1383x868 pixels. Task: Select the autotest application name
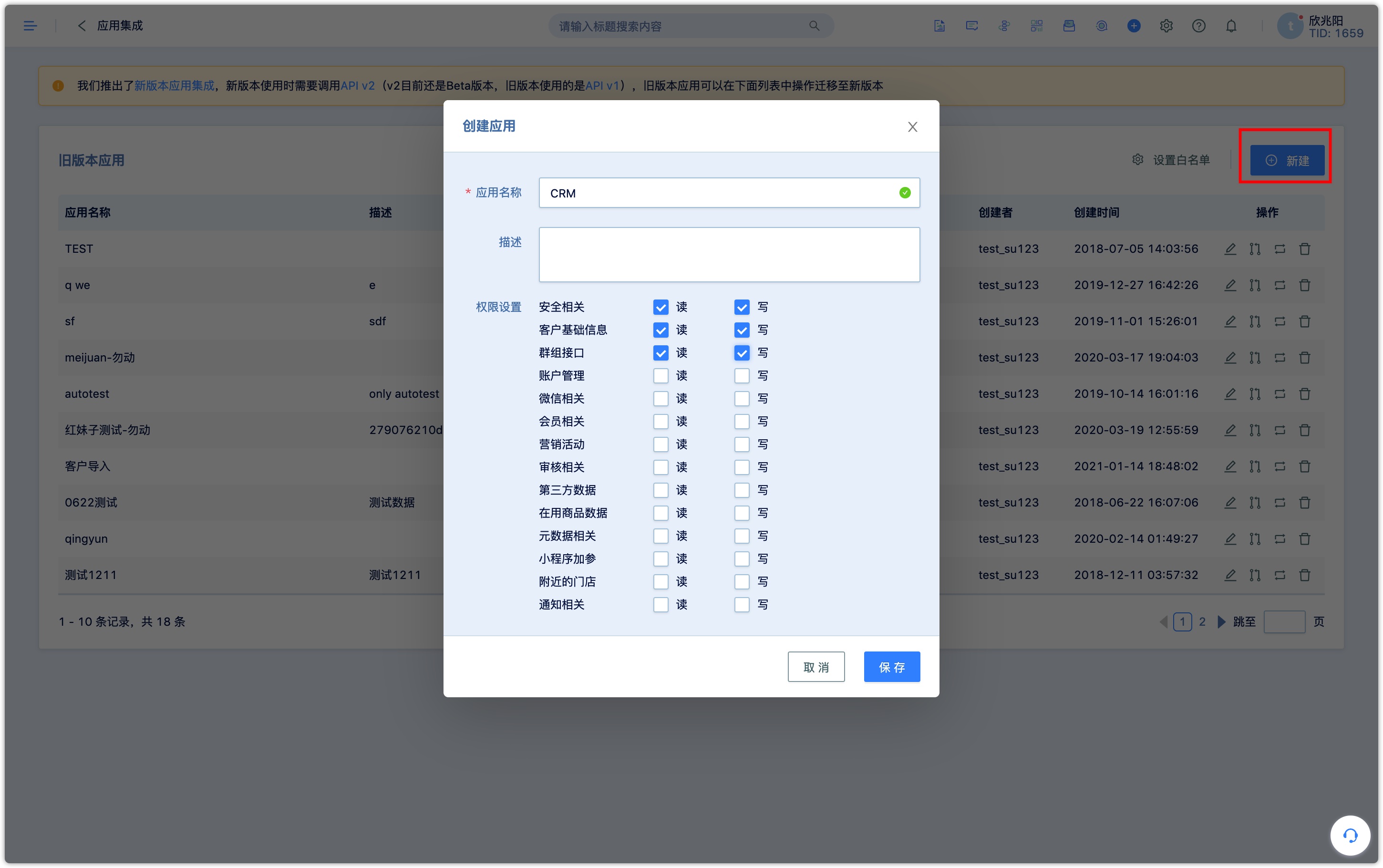[87, 394]
